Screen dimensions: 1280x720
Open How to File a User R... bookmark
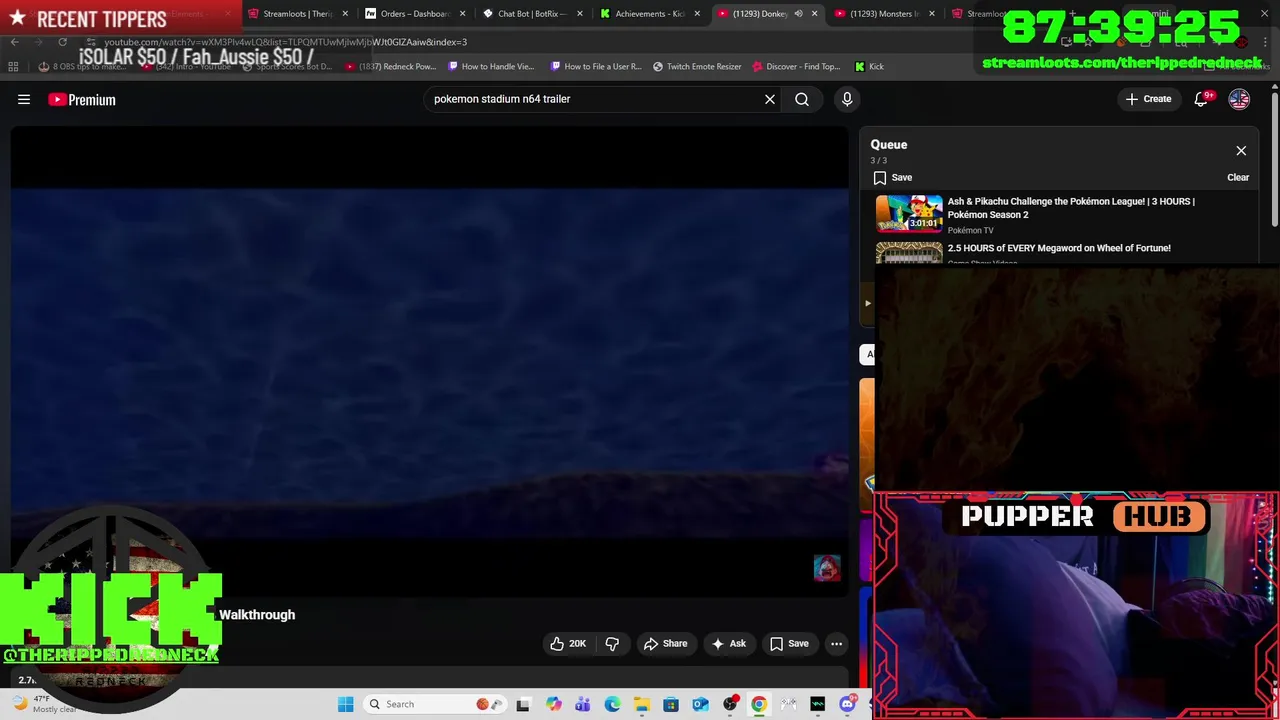click(x=595, y=67)
